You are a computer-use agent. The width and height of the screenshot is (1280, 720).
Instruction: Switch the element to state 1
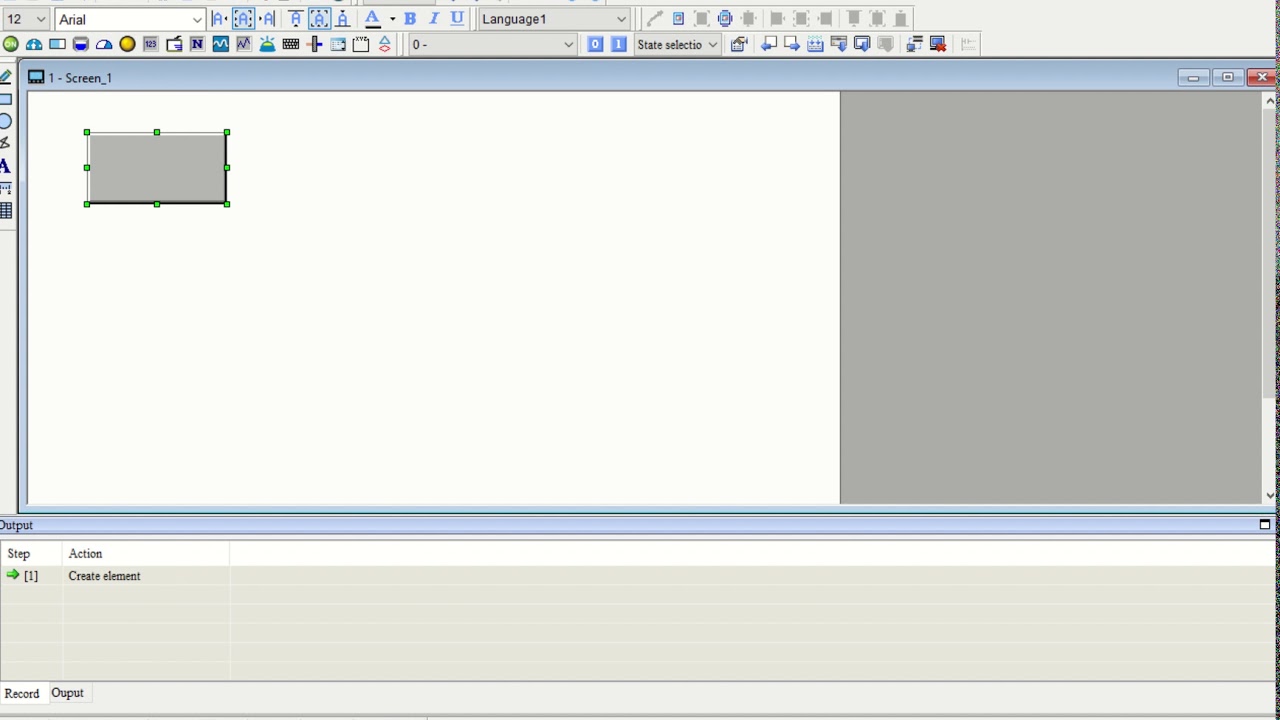click(618, 44)
